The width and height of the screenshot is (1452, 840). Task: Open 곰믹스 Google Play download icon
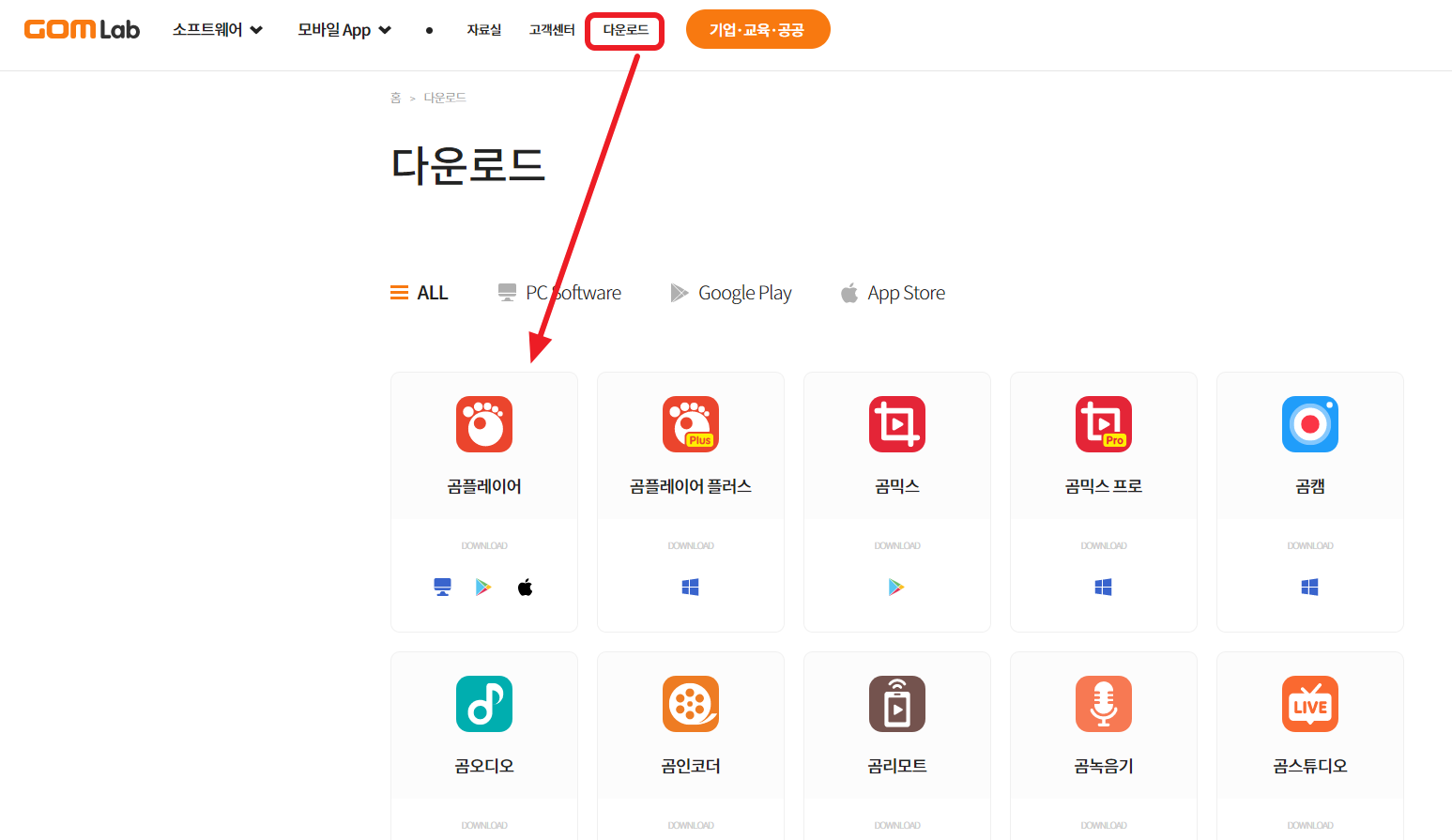(x=896, y=588)
